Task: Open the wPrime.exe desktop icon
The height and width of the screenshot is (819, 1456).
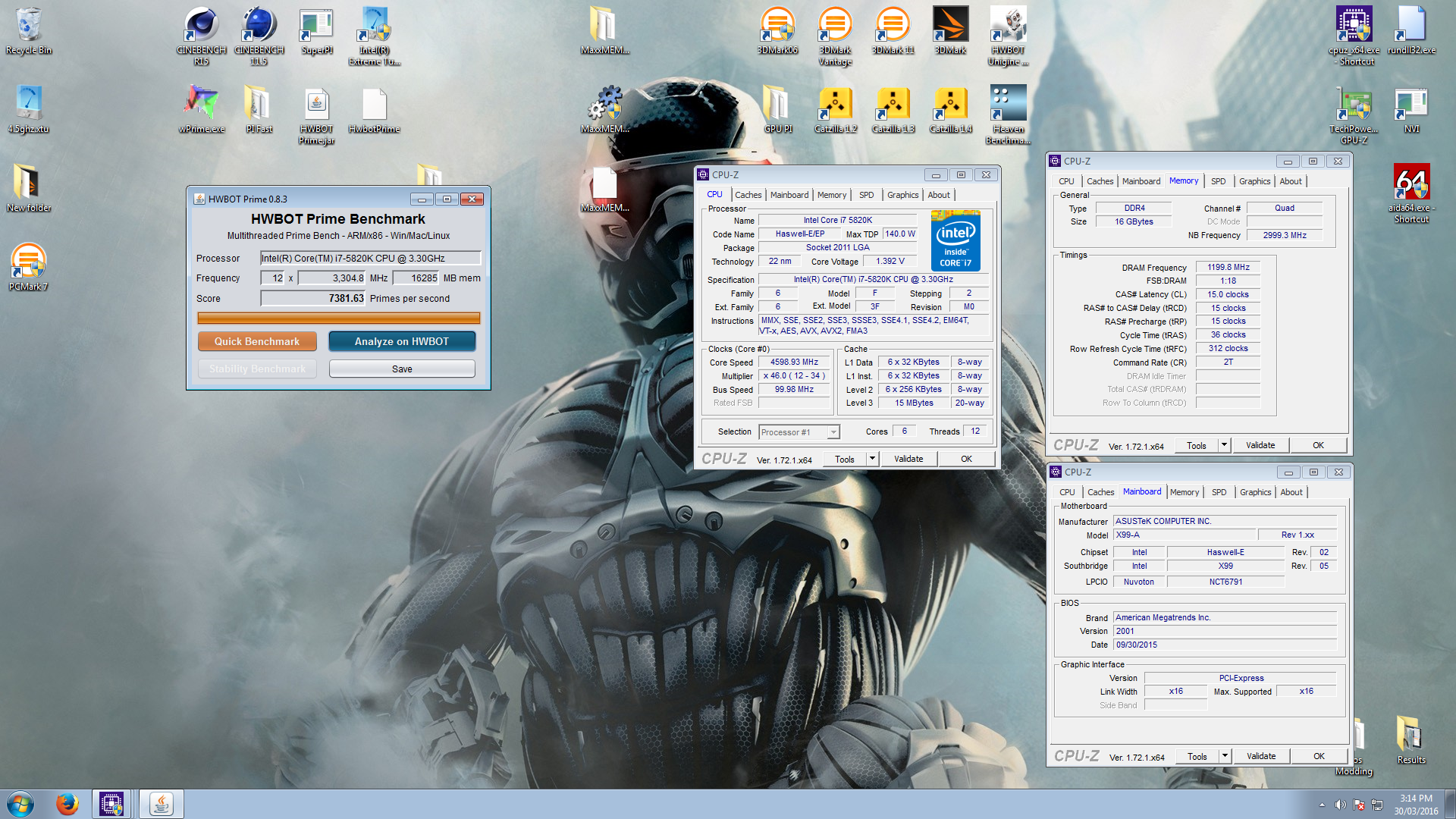Action: point(201,110)
